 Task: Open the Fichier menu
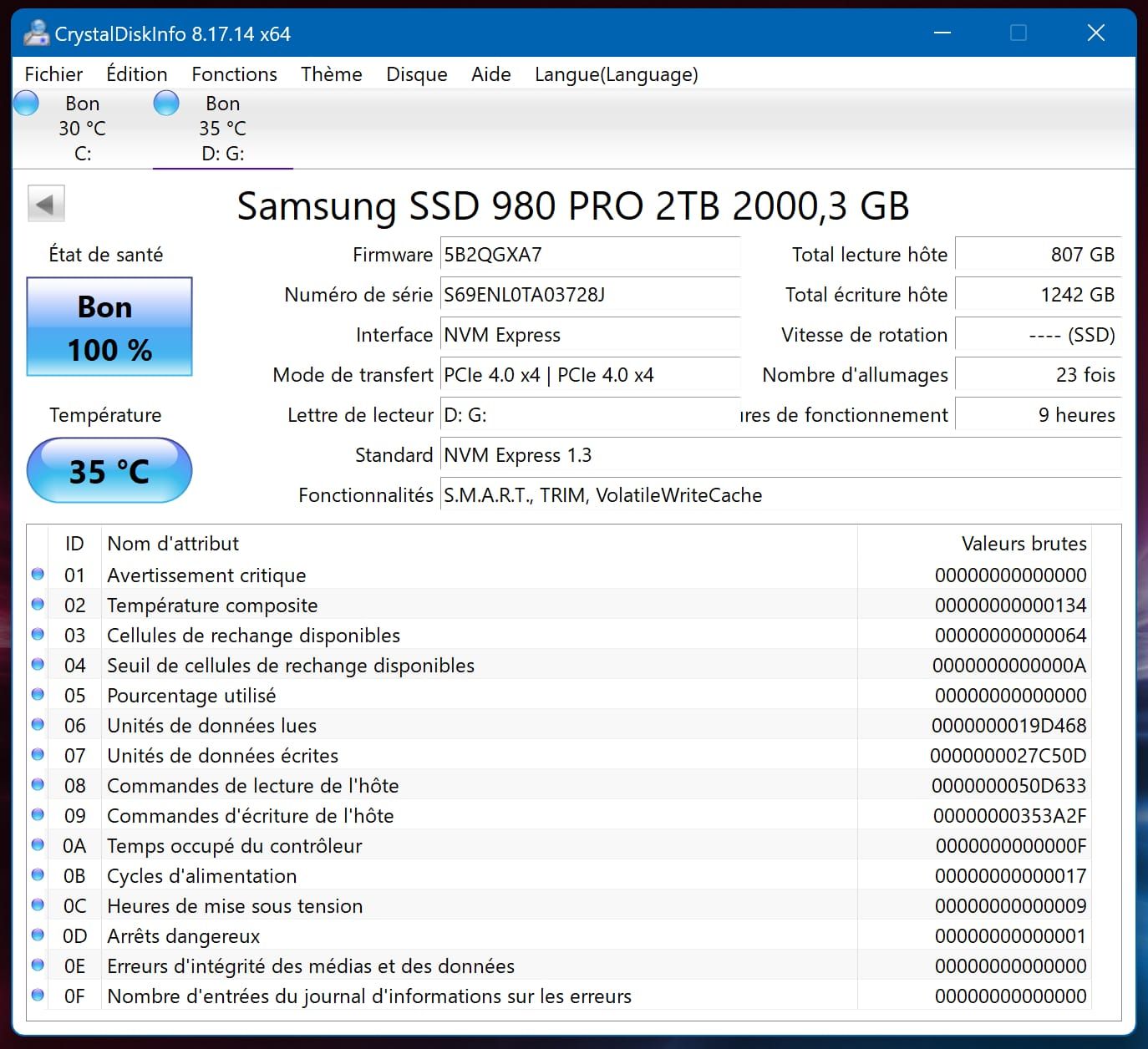click(53, 74)
